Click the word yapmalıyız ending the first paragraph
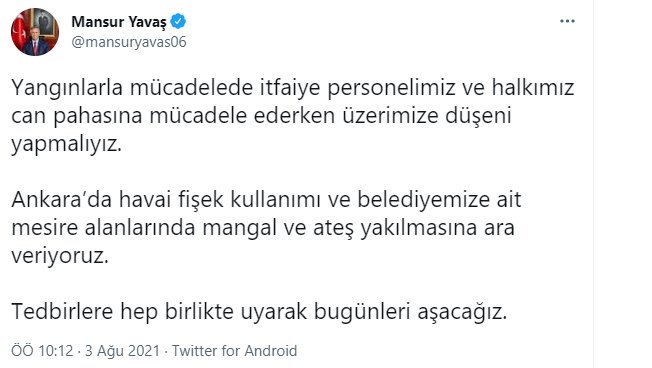This screenshot has height=368, width=652. [x=66, y=145]
